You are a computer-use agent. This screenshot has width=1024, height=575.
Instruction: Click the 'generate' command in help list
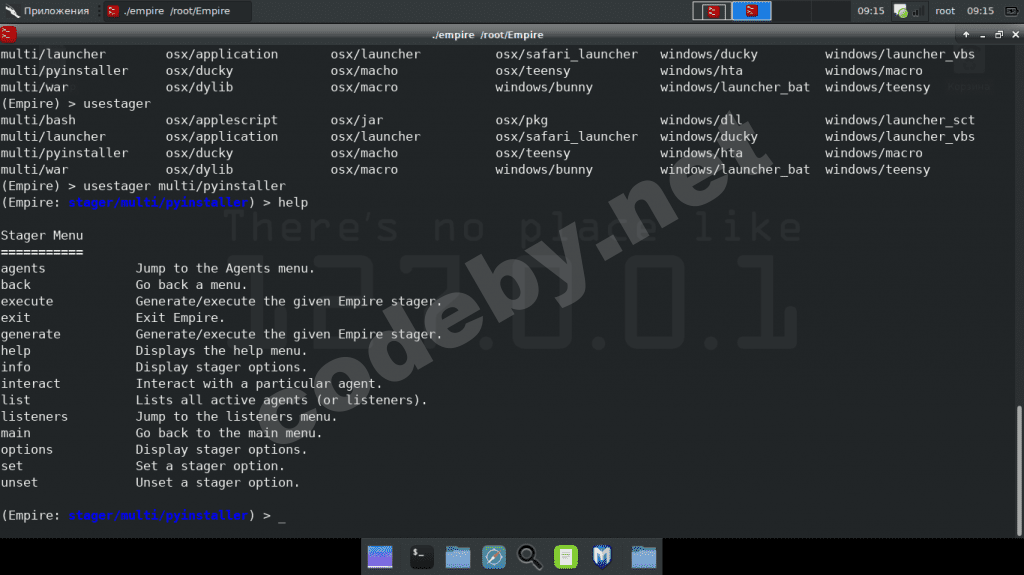click(31, 334)
